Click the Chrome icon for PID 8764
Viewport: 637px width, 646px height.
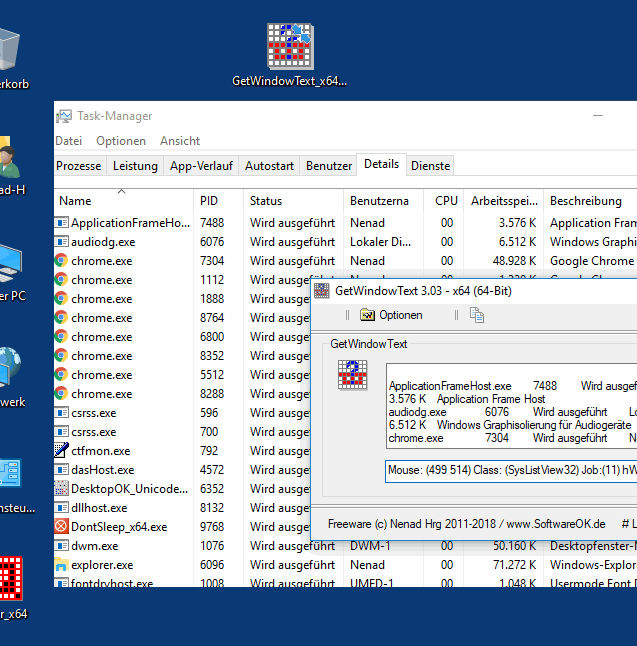point(61,317)
